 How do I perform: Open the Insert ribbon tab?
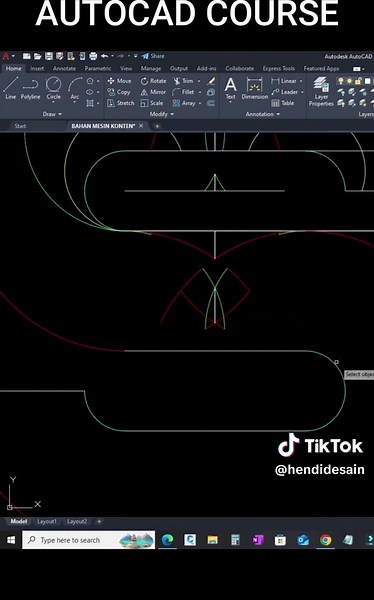pyautogui.click(x=37, y=68)
